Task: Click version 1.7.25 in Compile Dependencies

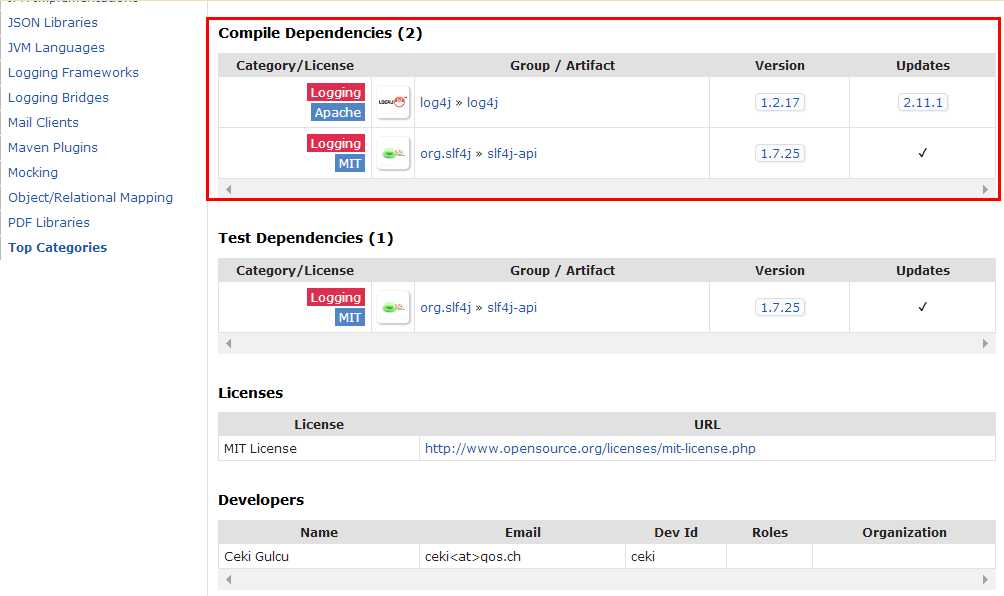Action: pyautogui.click(x=780, y=154)
